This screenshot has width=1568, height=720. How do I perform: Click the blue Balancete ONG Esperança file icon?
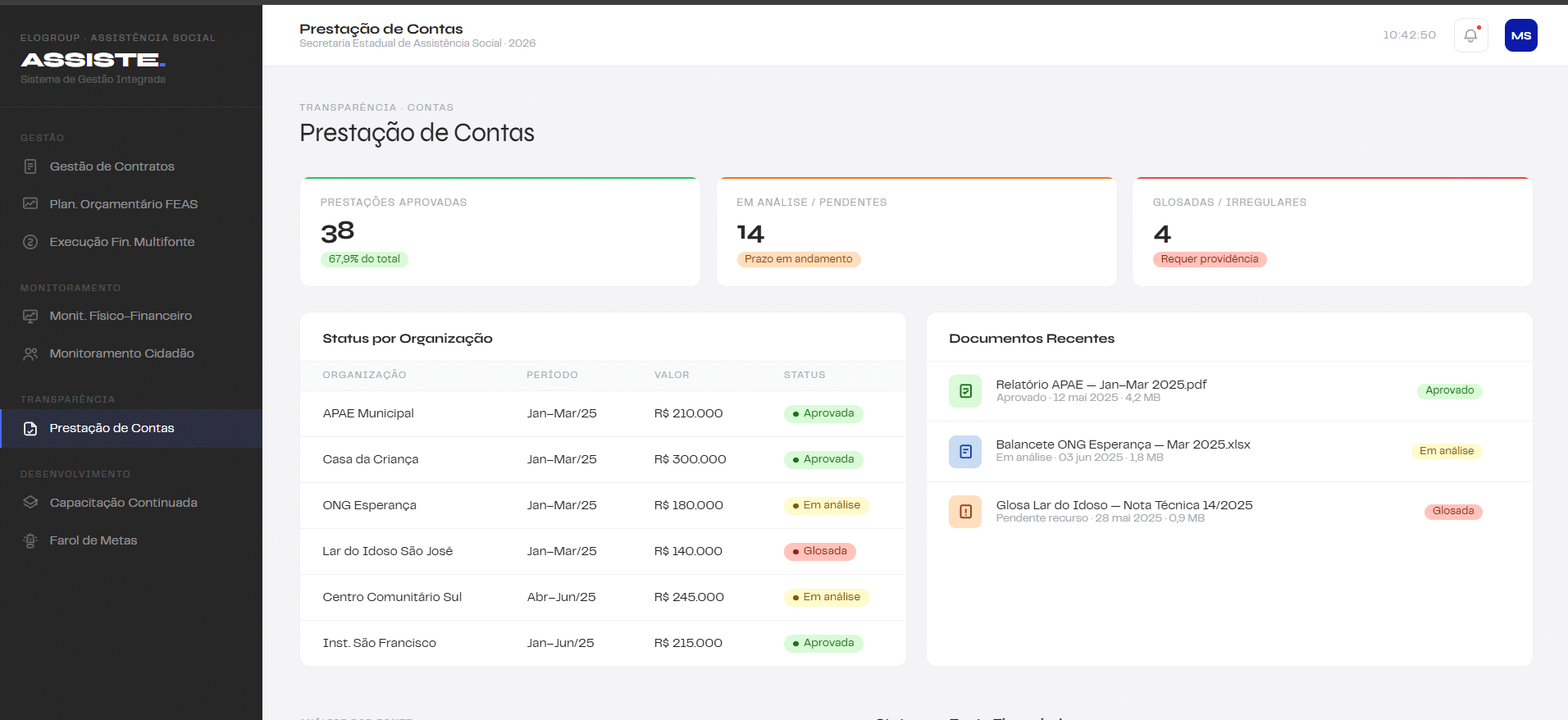pyautogui.click(x=965, y=451)
